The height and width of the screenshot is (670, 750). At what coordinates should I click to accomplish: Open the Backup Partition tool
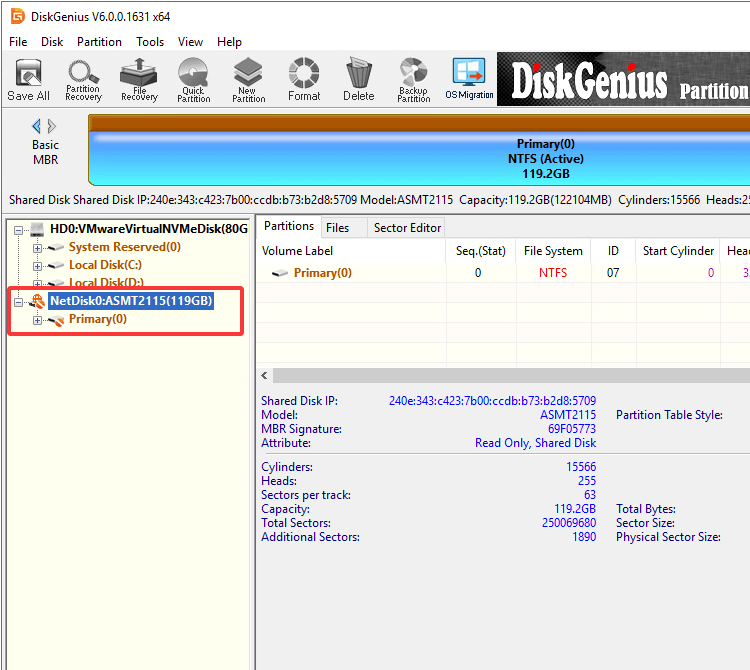(x=413, y=79)
